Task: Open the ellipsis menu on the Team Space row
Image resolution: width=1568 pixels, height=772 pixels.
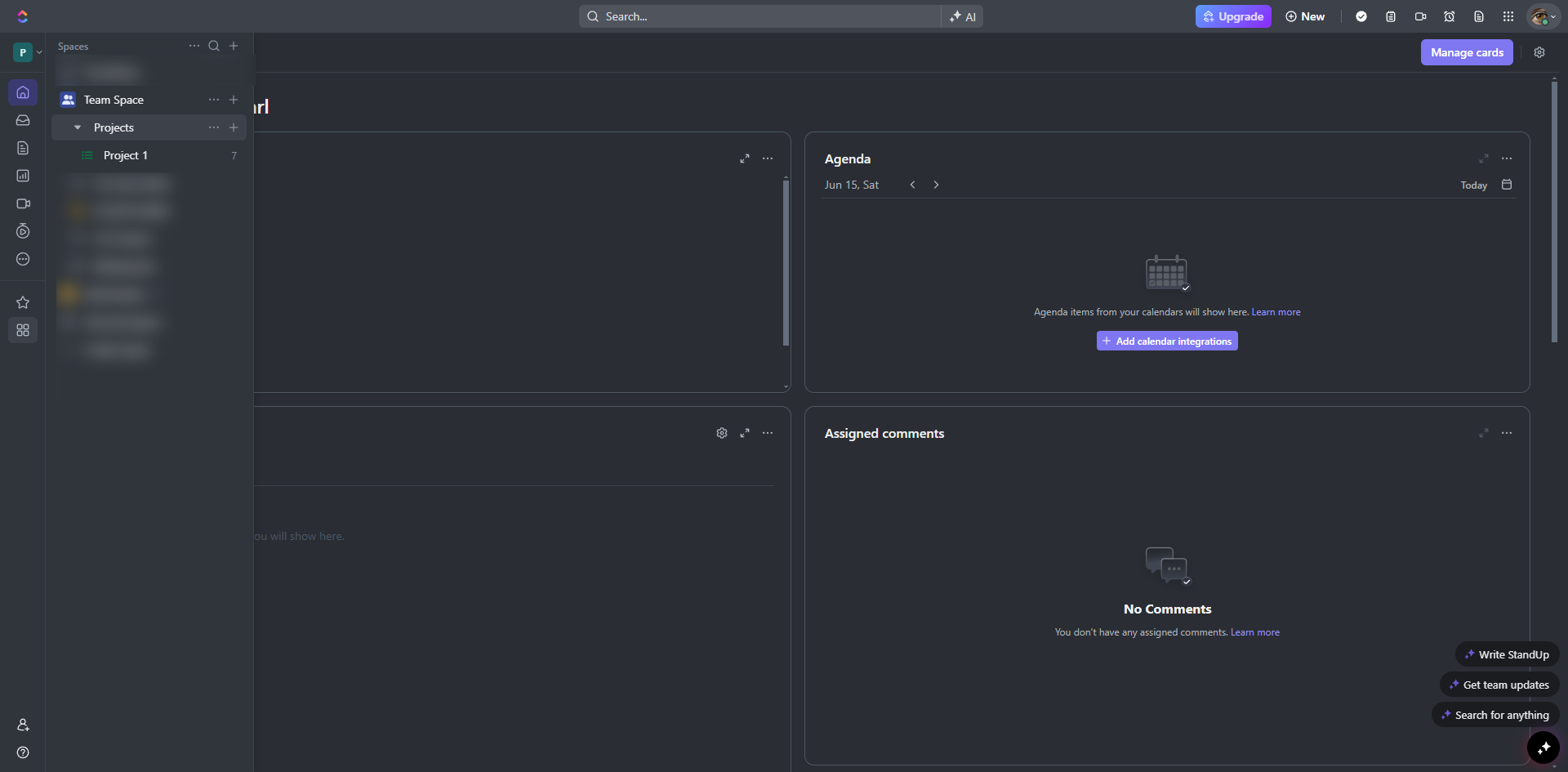Action: click(214, 100)
